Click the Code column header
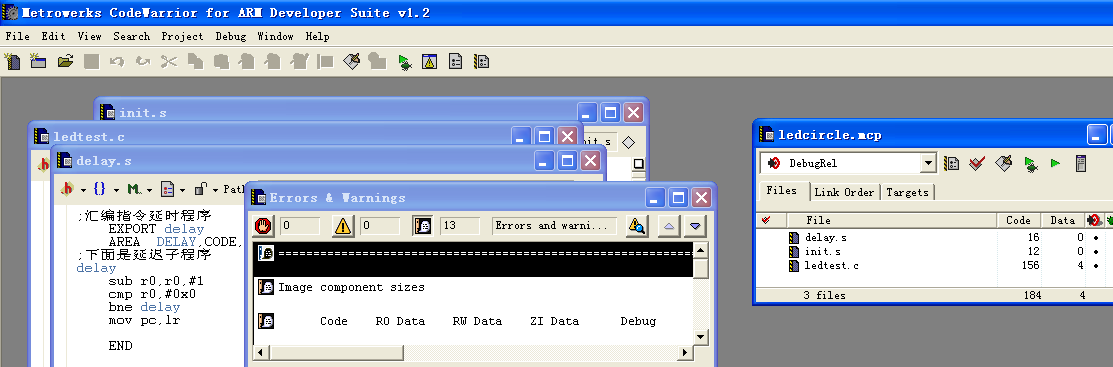The image size is (1113, 367). point(1018,221)
